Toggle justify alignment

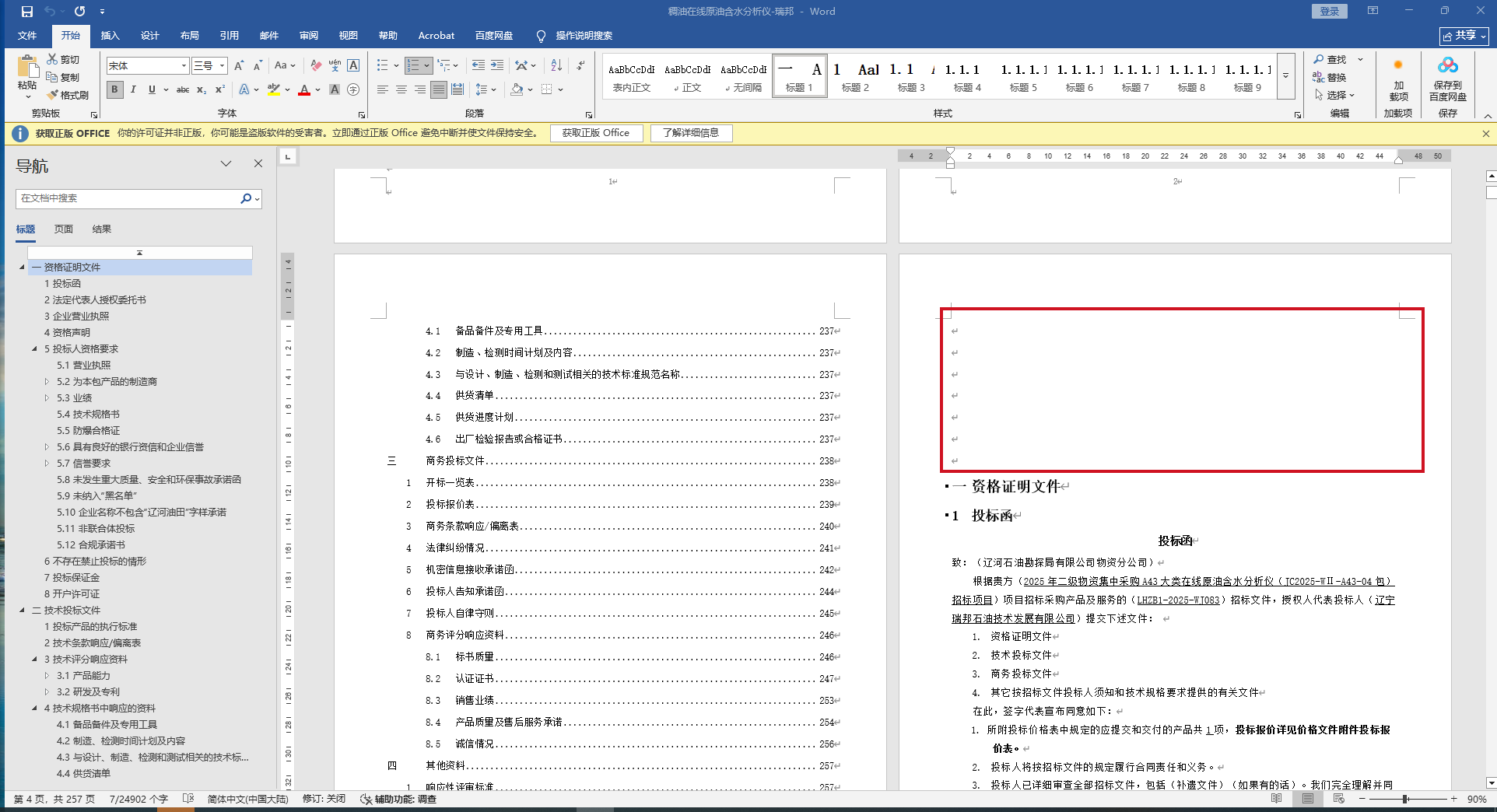point(439,90)
